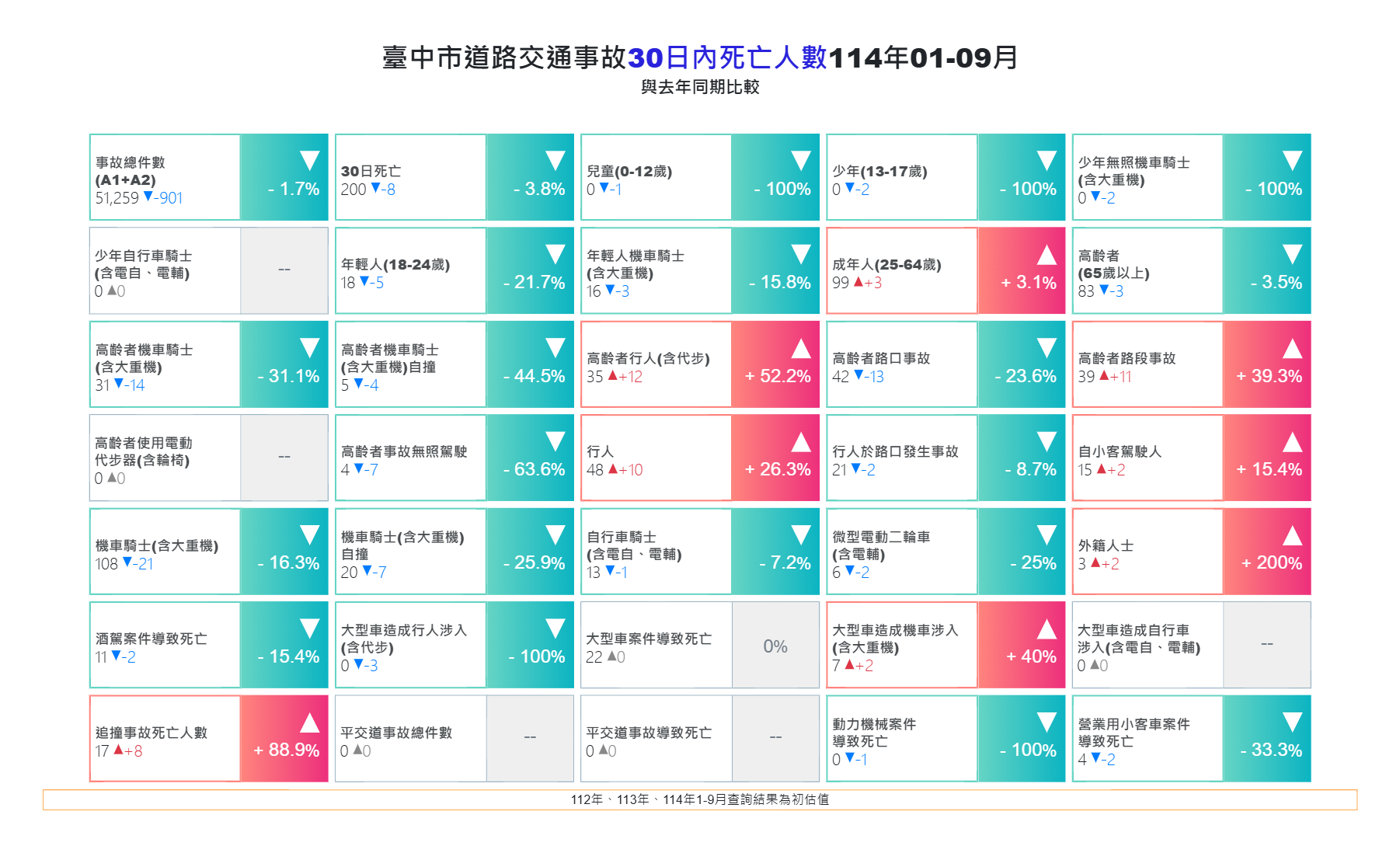
Task: Select the 行人 fatalities card
Action: [656, 458]
